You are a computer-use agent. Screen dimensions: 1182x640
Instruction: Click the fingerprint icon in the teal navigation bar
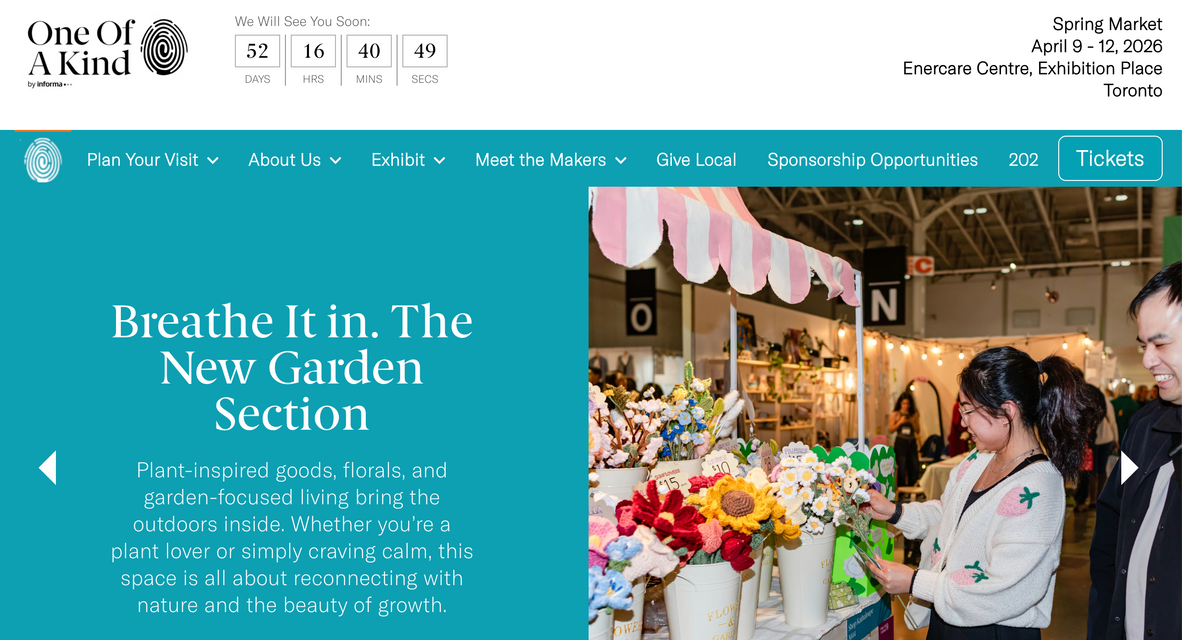point(43,160)
